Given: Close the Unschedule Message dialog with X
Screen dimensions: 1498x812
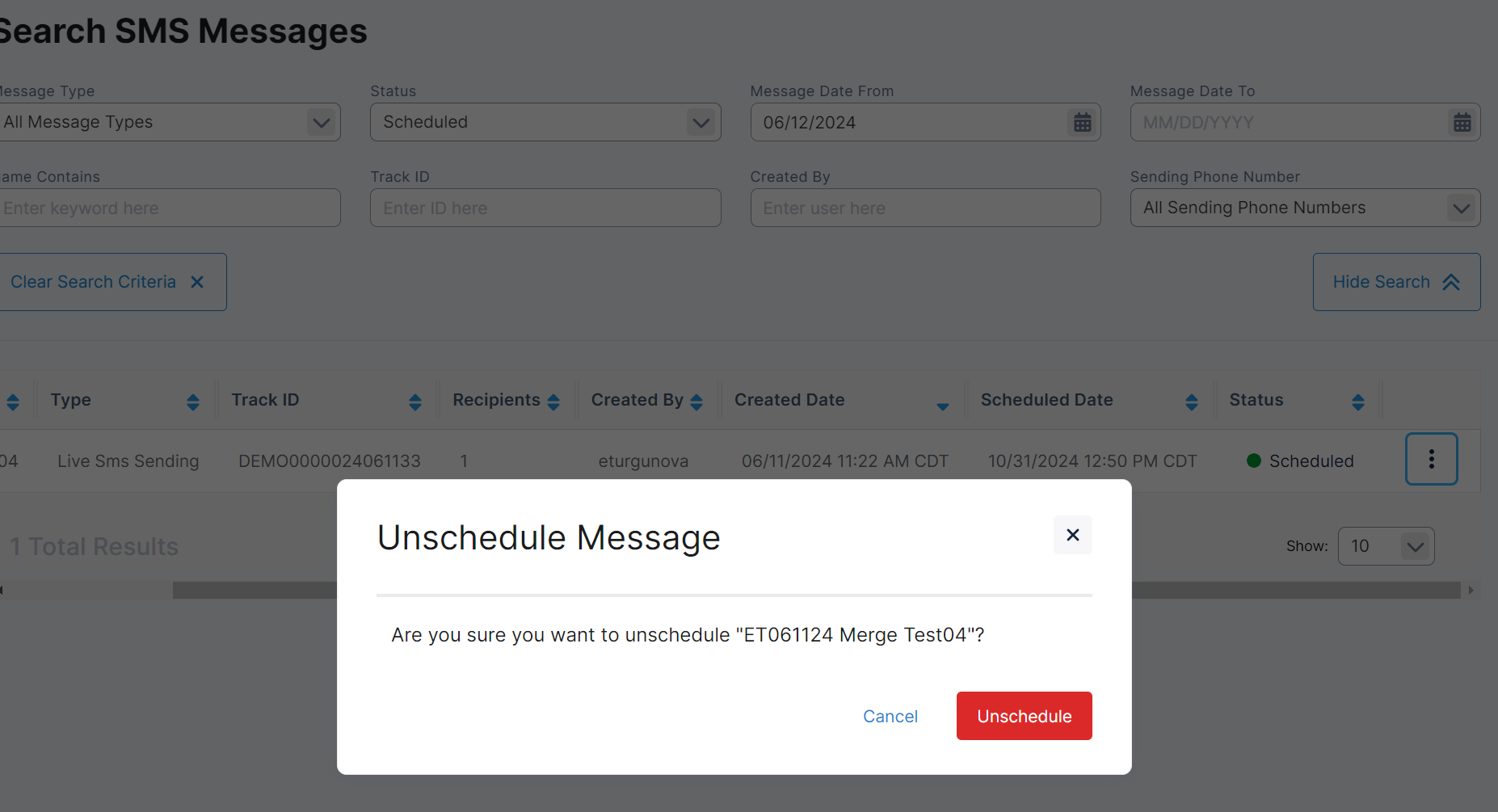Looking at the screenshot, I should coord(1072,535).
